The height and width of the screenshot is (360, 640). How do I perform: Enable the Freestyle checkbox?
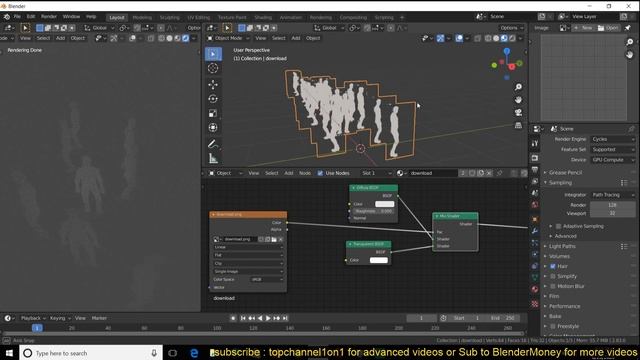coord(553,326)
